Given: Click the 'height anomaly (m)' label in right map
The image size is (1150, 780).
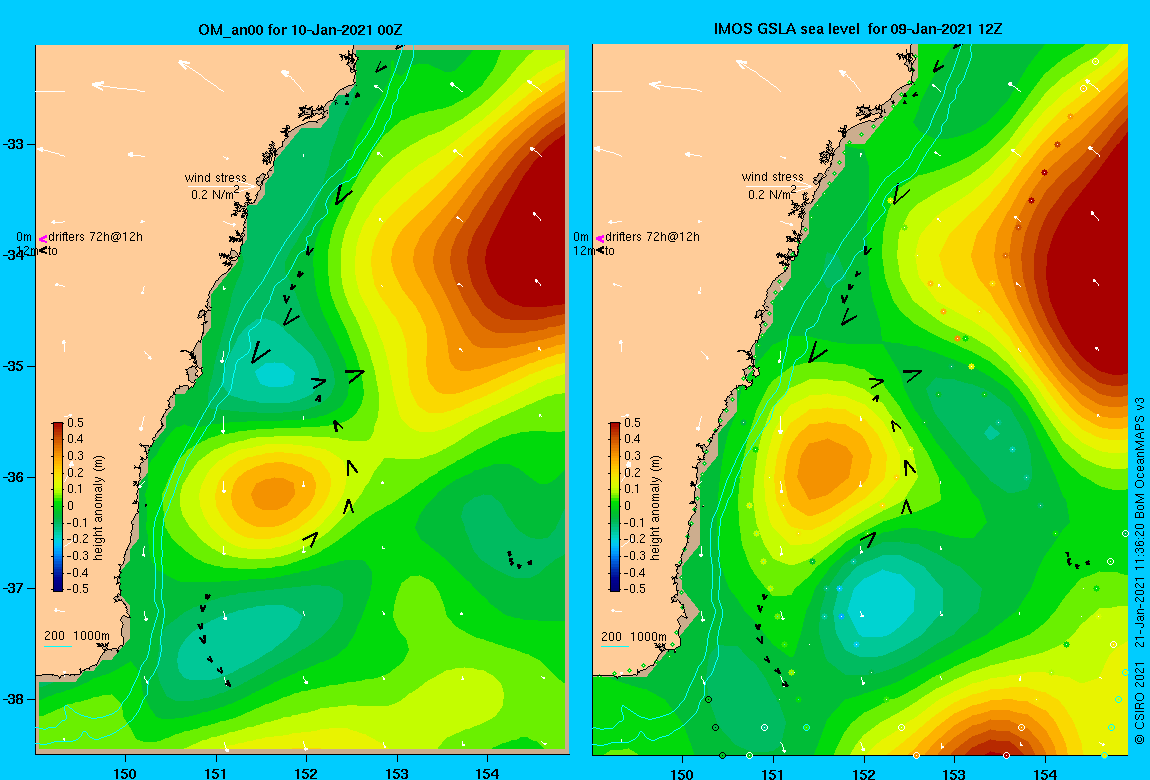Looking at the screenshot, I should coord(656,507).
